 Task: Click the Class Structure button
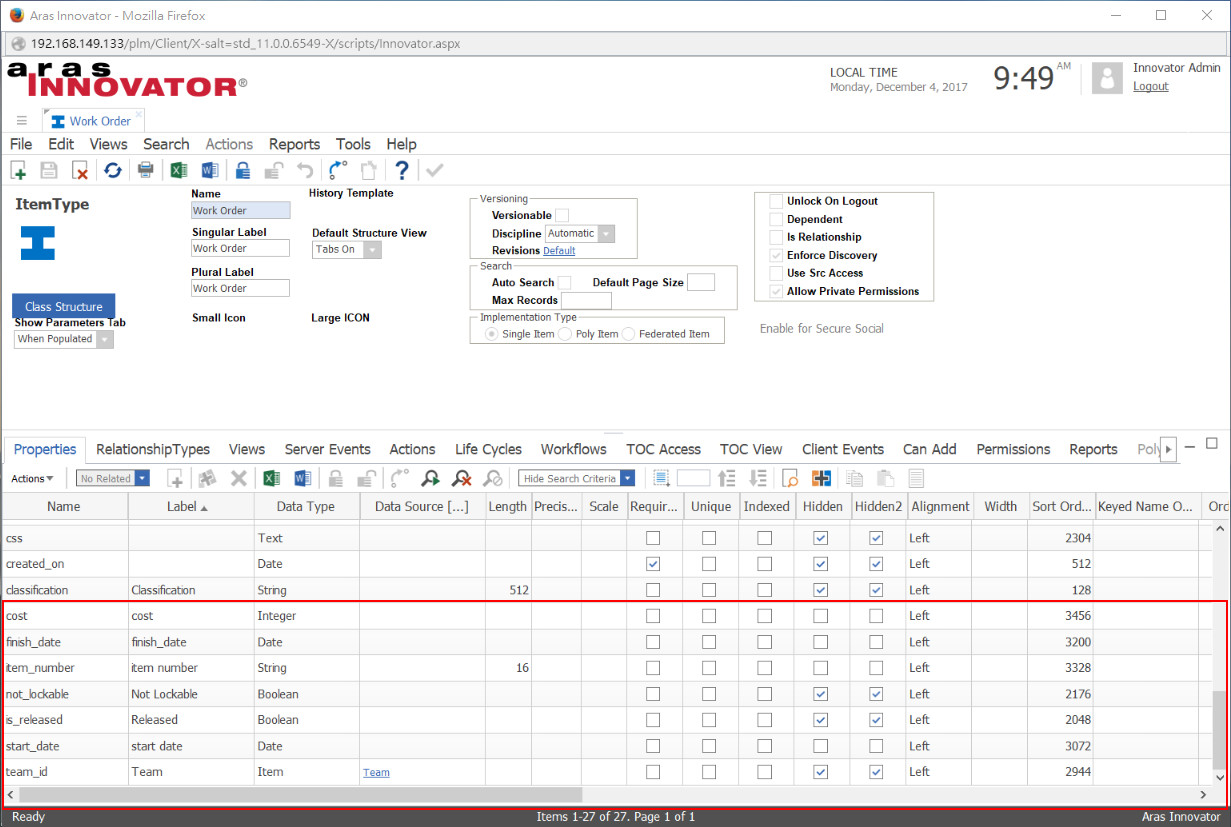tap(64, 307)
